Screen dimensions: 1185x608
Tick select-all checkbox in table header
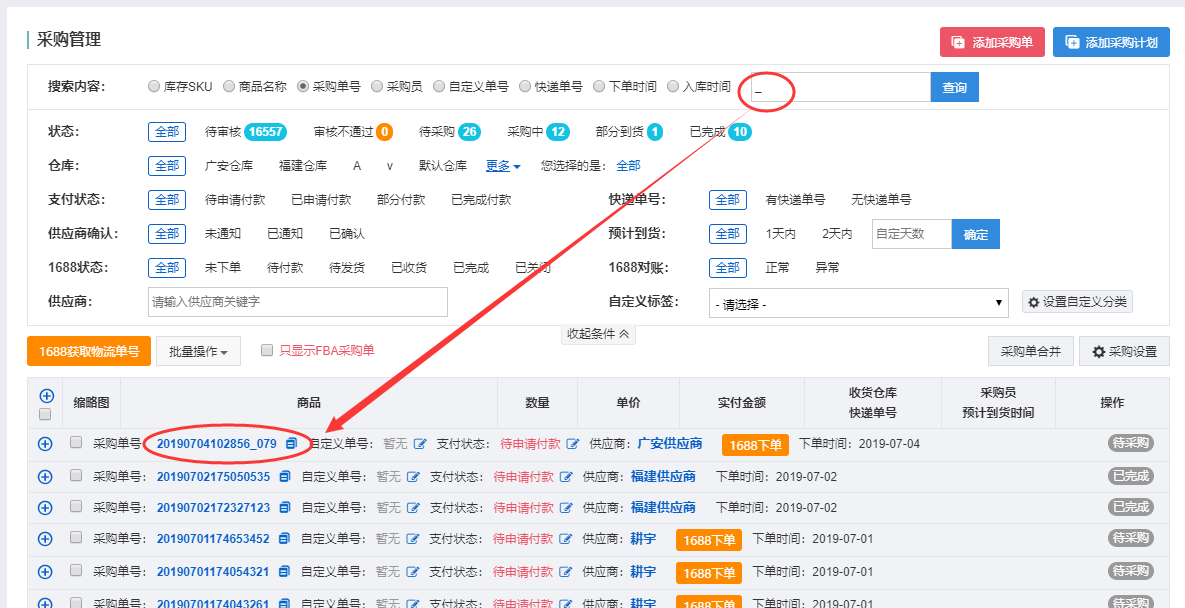click(45, 414)
